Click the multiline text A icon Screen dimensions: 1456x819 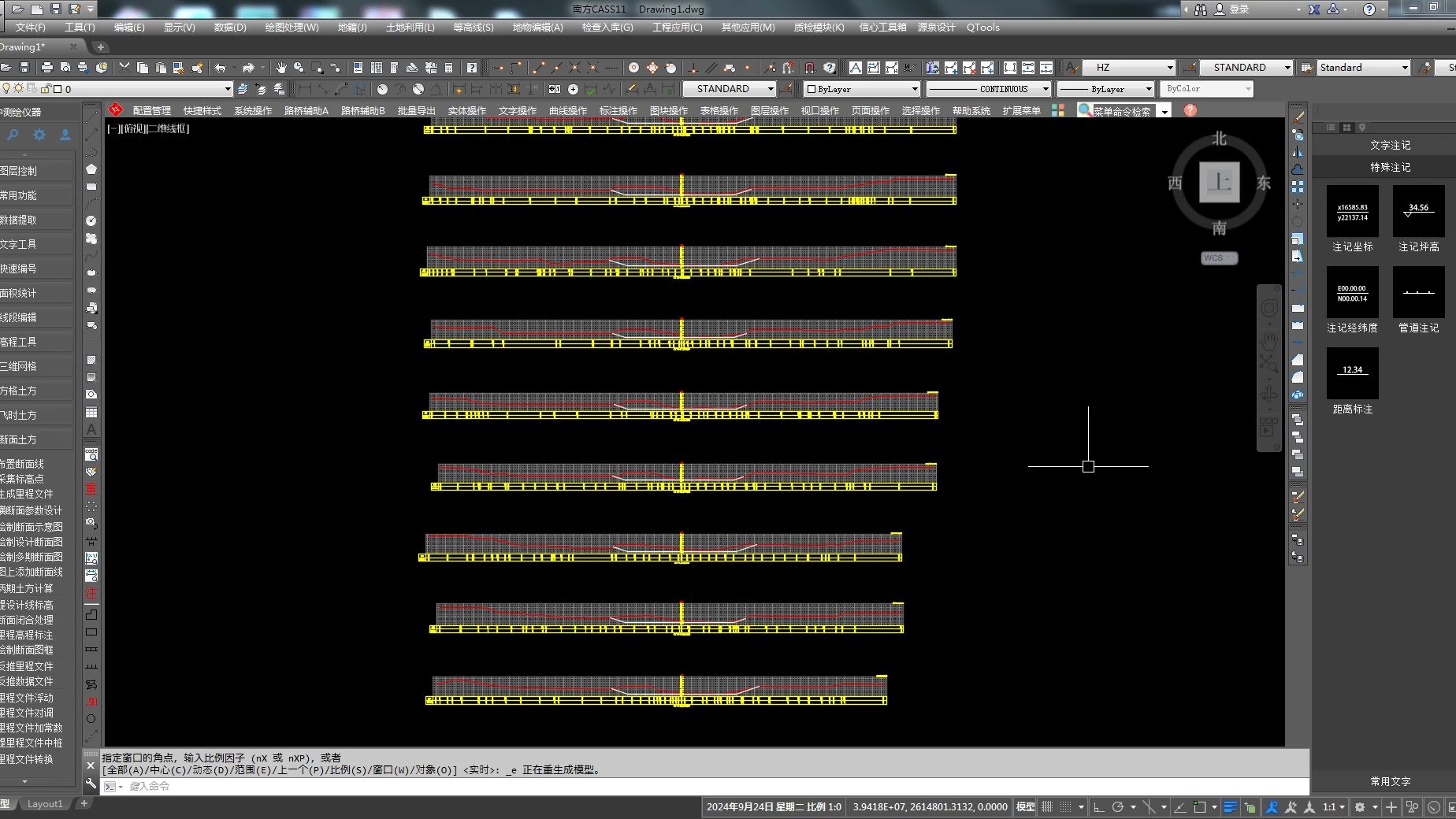(x=855, y=68)
